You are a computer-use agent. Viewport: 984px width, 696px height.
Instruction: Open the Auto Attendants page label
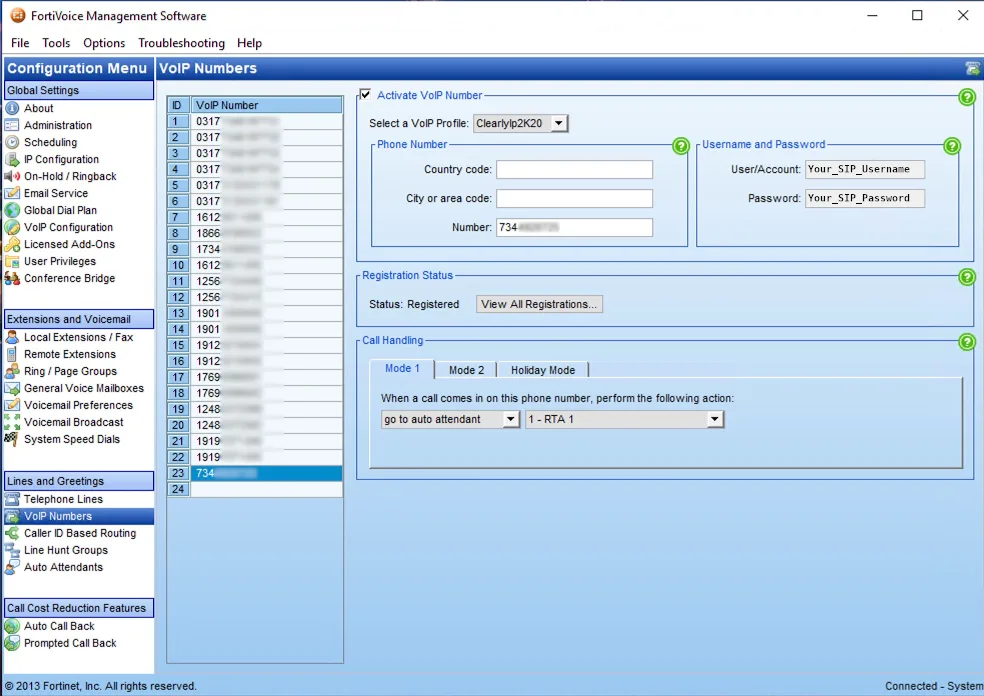(63, 567)
